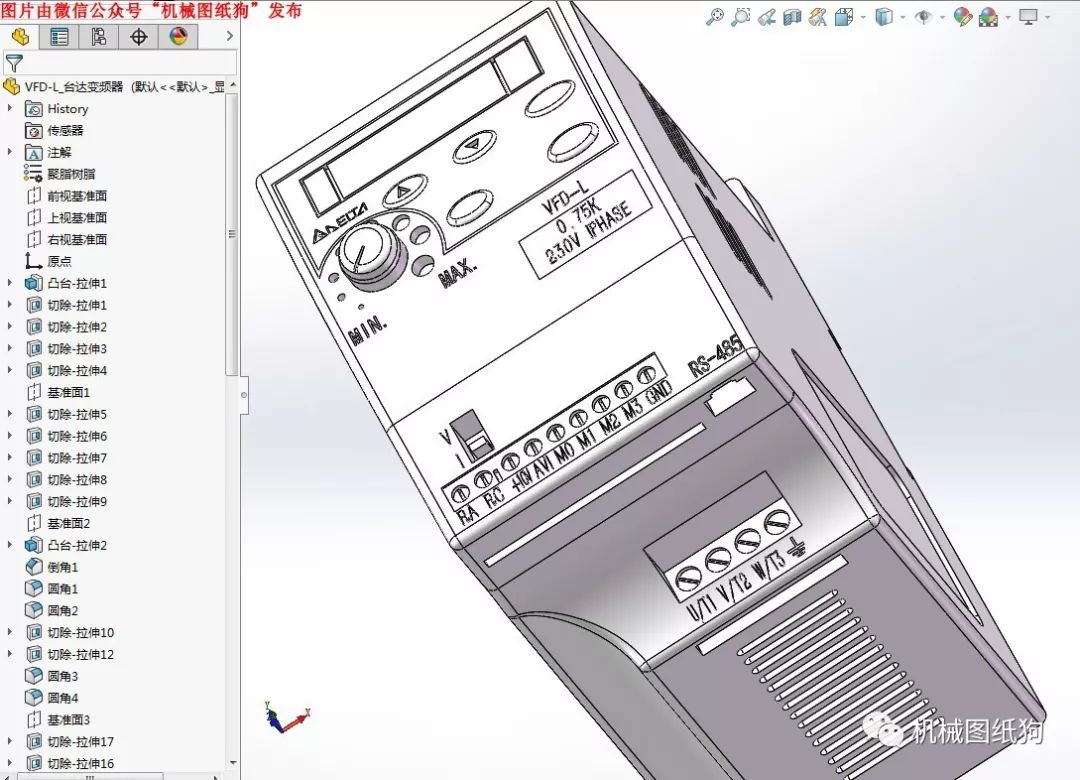Select the 切除-拉伸7 feature

pos(66,458)
